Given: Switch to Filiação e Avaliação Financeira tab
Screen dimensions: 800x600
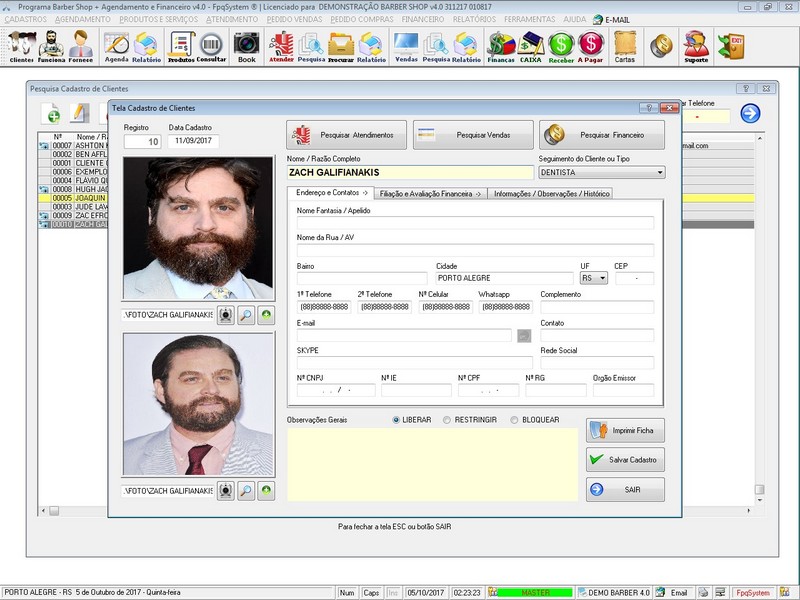Looking at the screenshot, I should coord(430,194).
